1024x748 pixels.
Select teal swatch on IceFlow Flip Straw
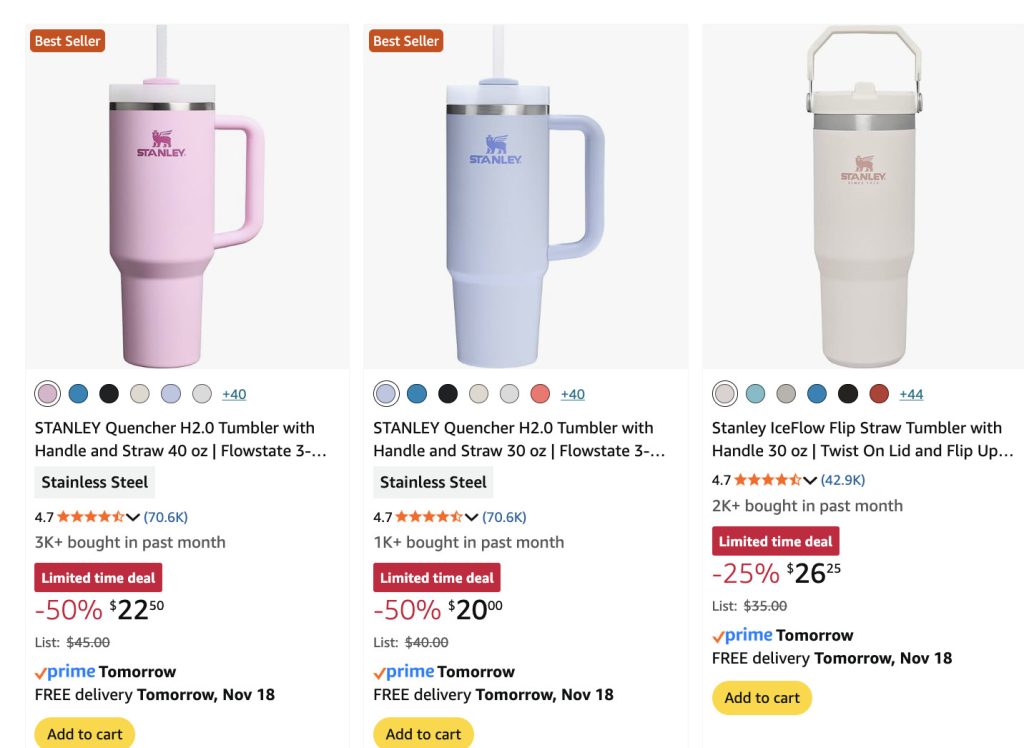click(x=756, y=394)
